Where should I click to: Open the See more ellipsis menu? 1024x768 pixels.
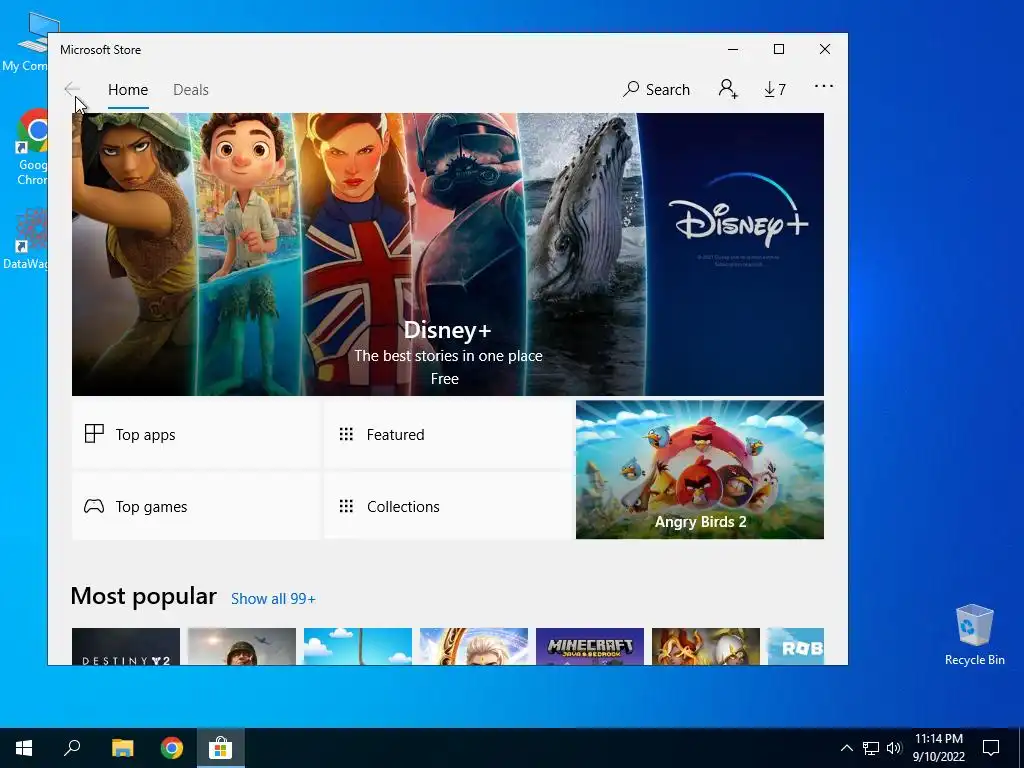824,86
